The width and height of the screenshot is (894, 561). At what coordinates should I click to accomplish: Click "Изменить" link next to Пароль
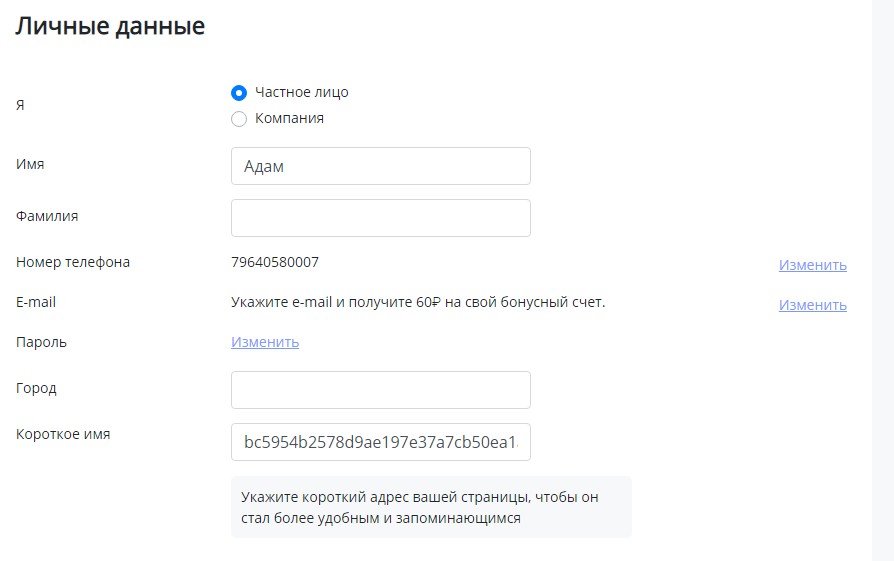(265, 342)
